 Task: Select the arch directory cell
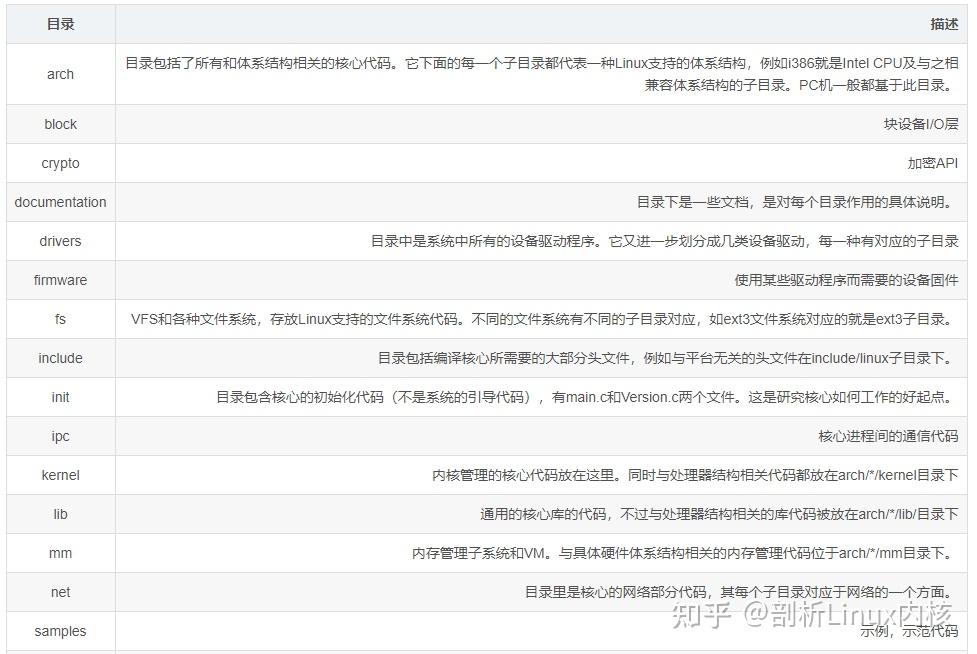60,74
